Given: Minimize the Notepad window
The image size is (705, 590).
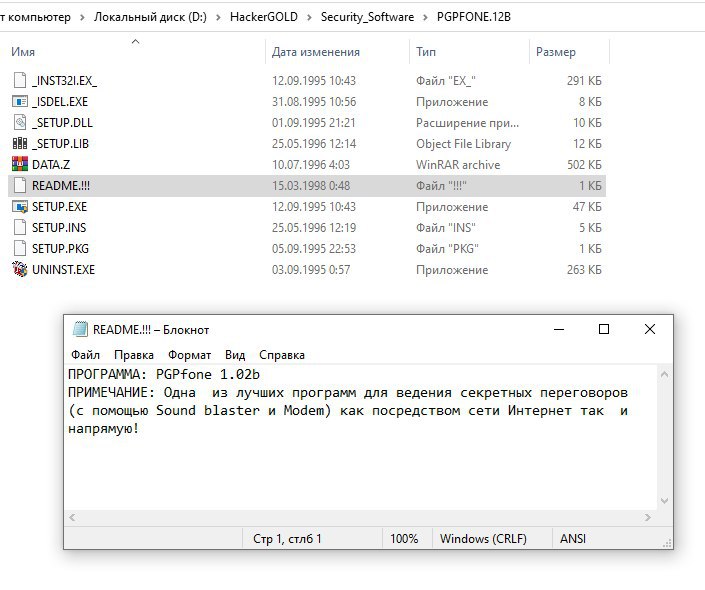Looking at the screenshot, I should click(x=559, y=329).
